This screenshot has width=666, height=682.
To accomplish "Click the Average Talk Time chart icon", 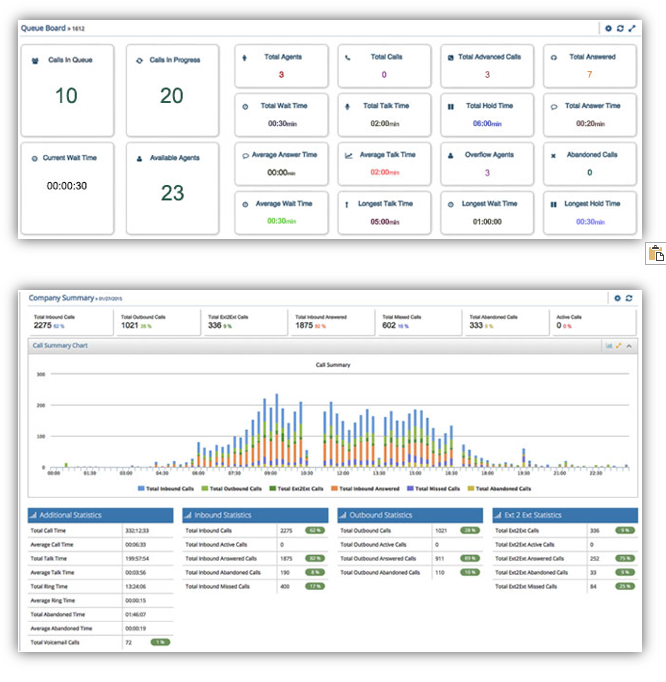I will coord(348,156).
